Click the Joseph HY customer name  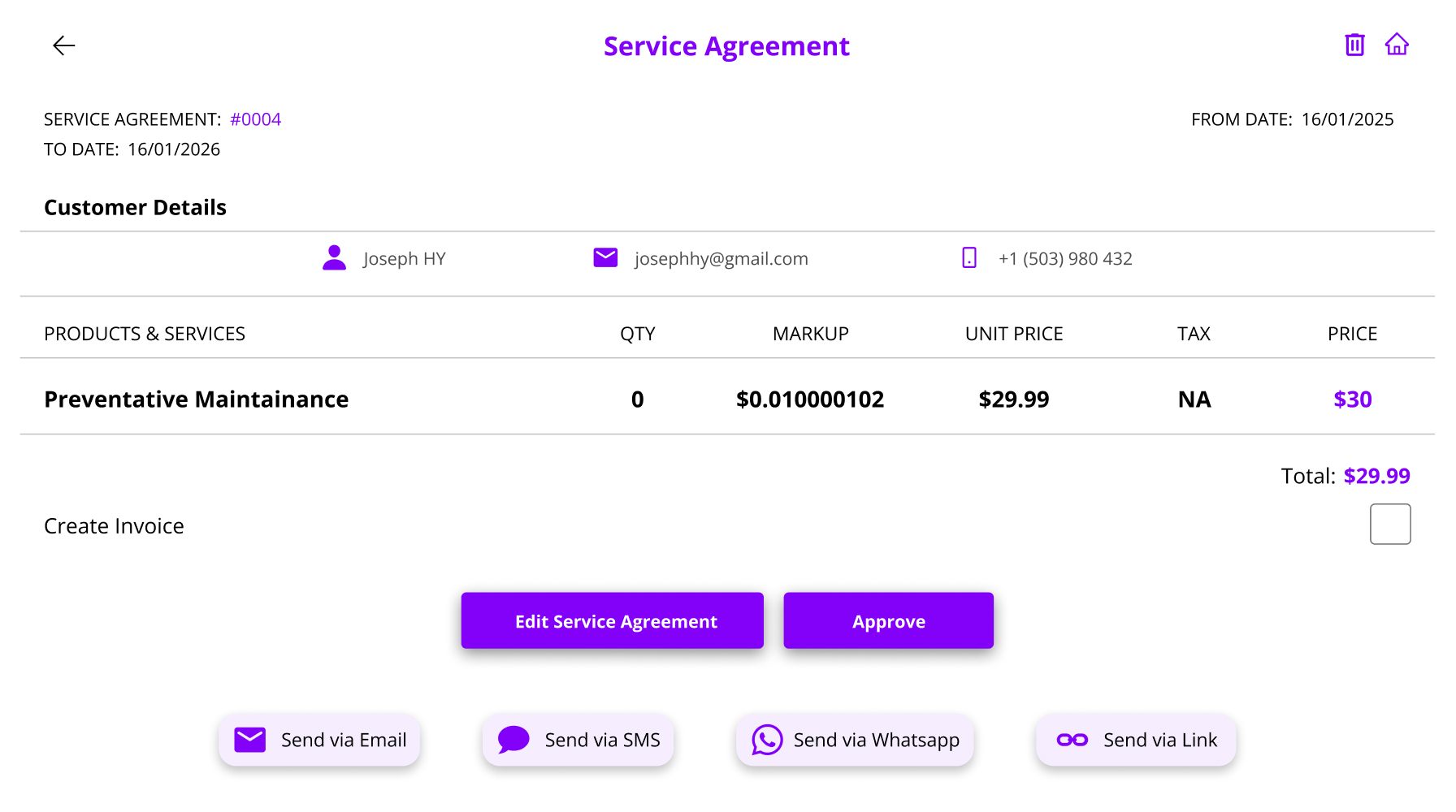404,259
